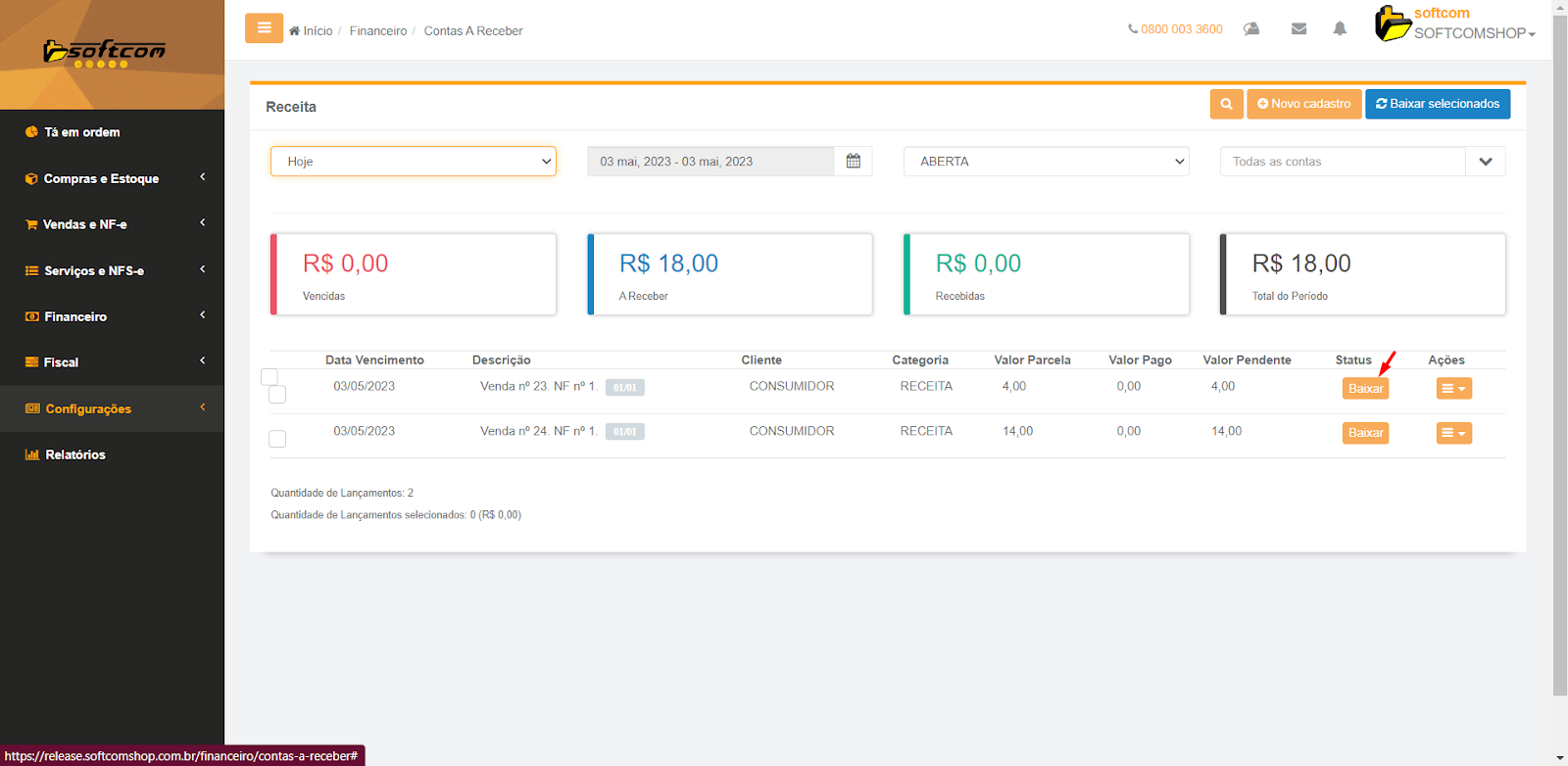This screenshot has width=1568, height=766.
Task: Click the Softcom logo in sidebar
Action: 105,53
